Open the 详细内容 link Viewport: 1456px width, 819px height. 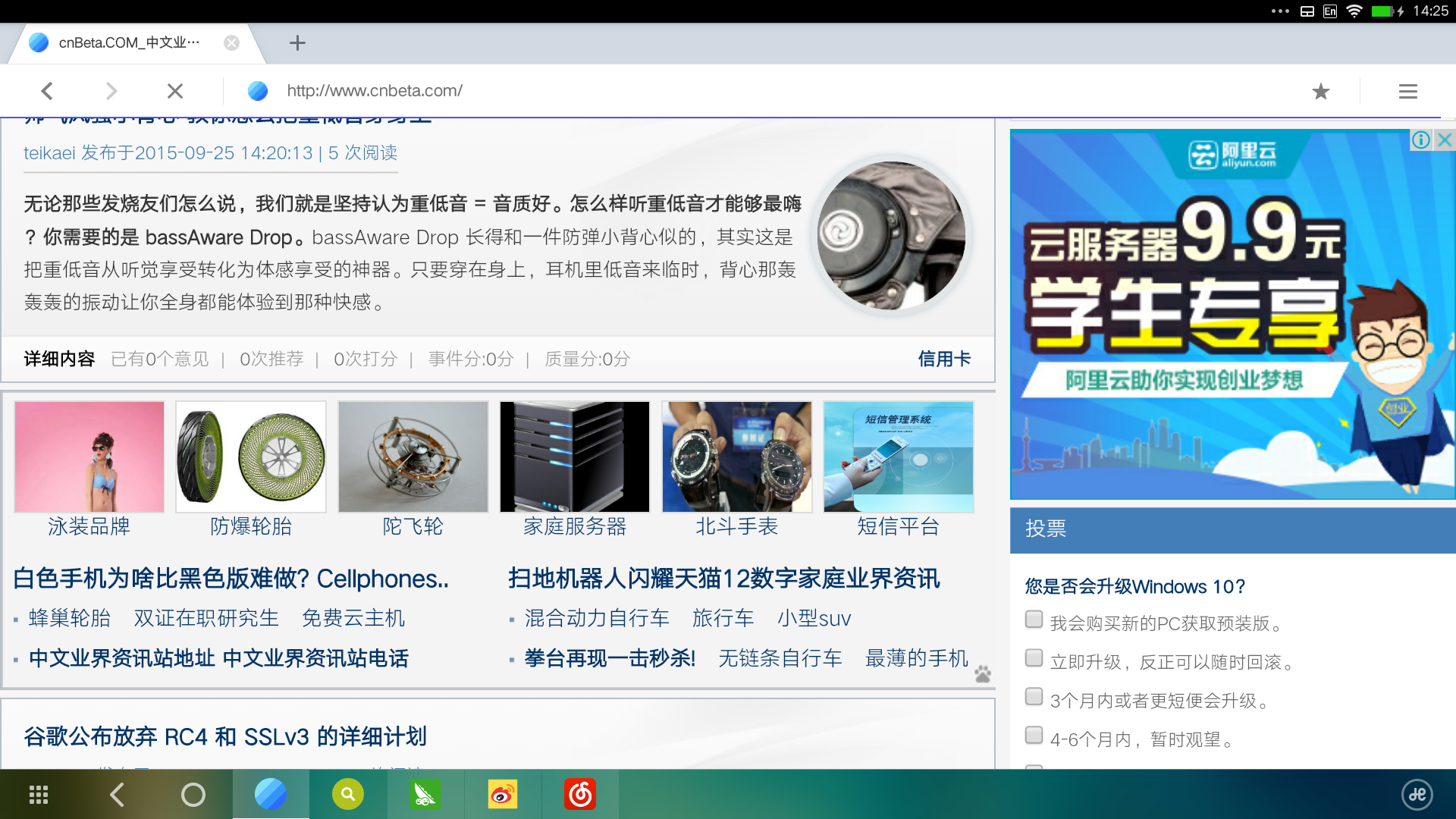[x=59, y=359]
